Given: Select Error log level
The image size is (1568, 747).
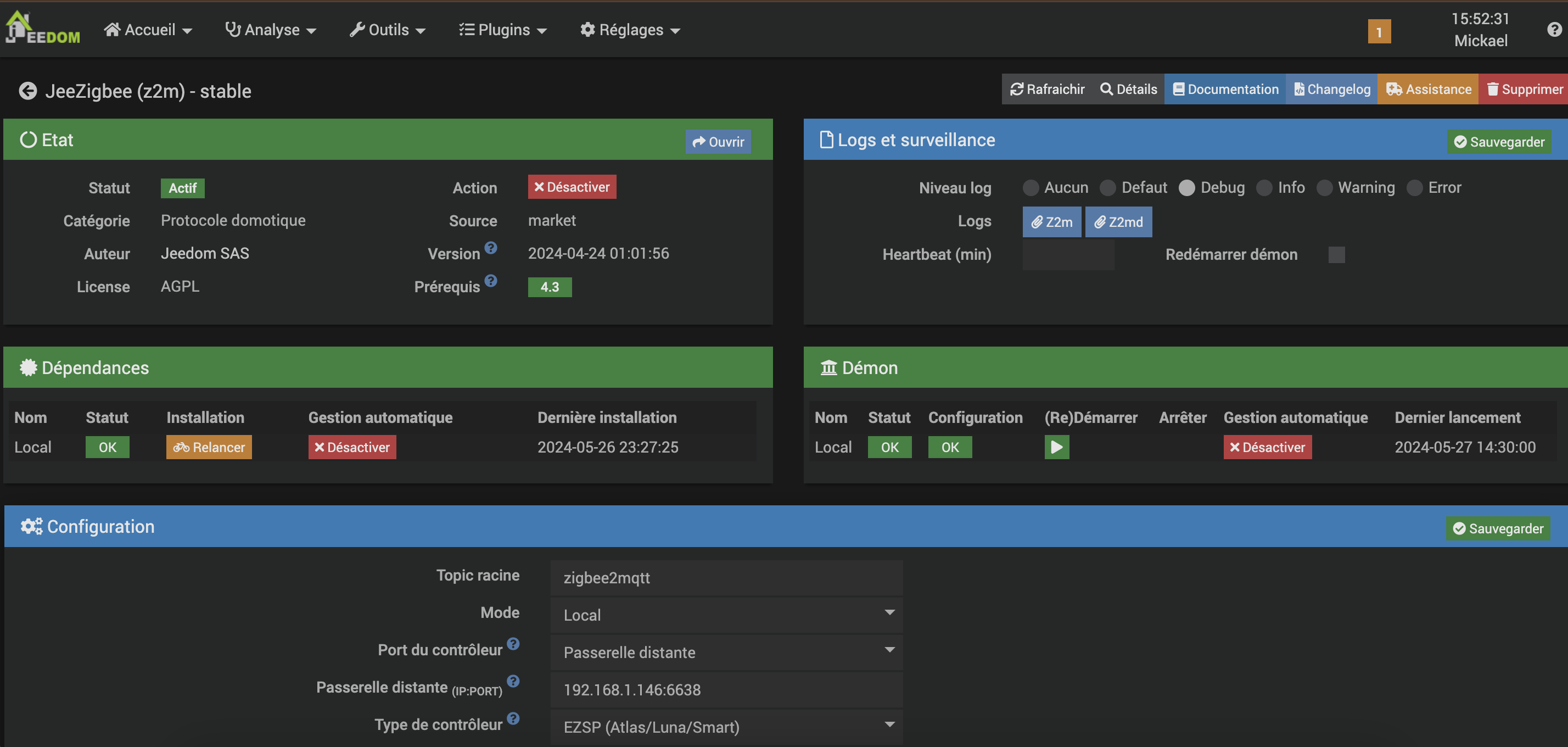Looking at the screenshot, I should [x=1415, y=187].
